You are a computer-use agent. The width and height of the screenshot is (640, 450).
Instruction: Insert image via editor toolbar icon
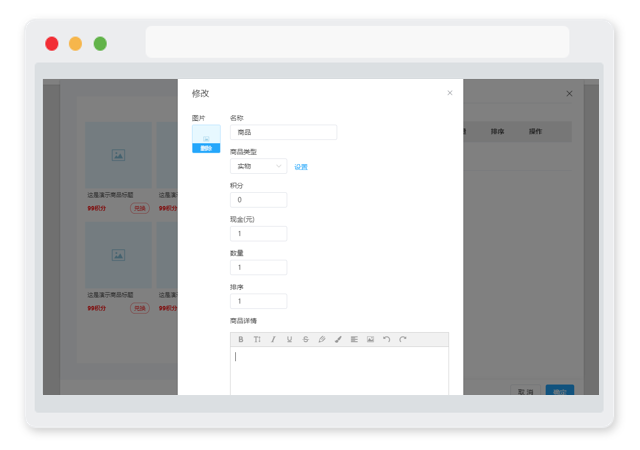tap(370, 339)
